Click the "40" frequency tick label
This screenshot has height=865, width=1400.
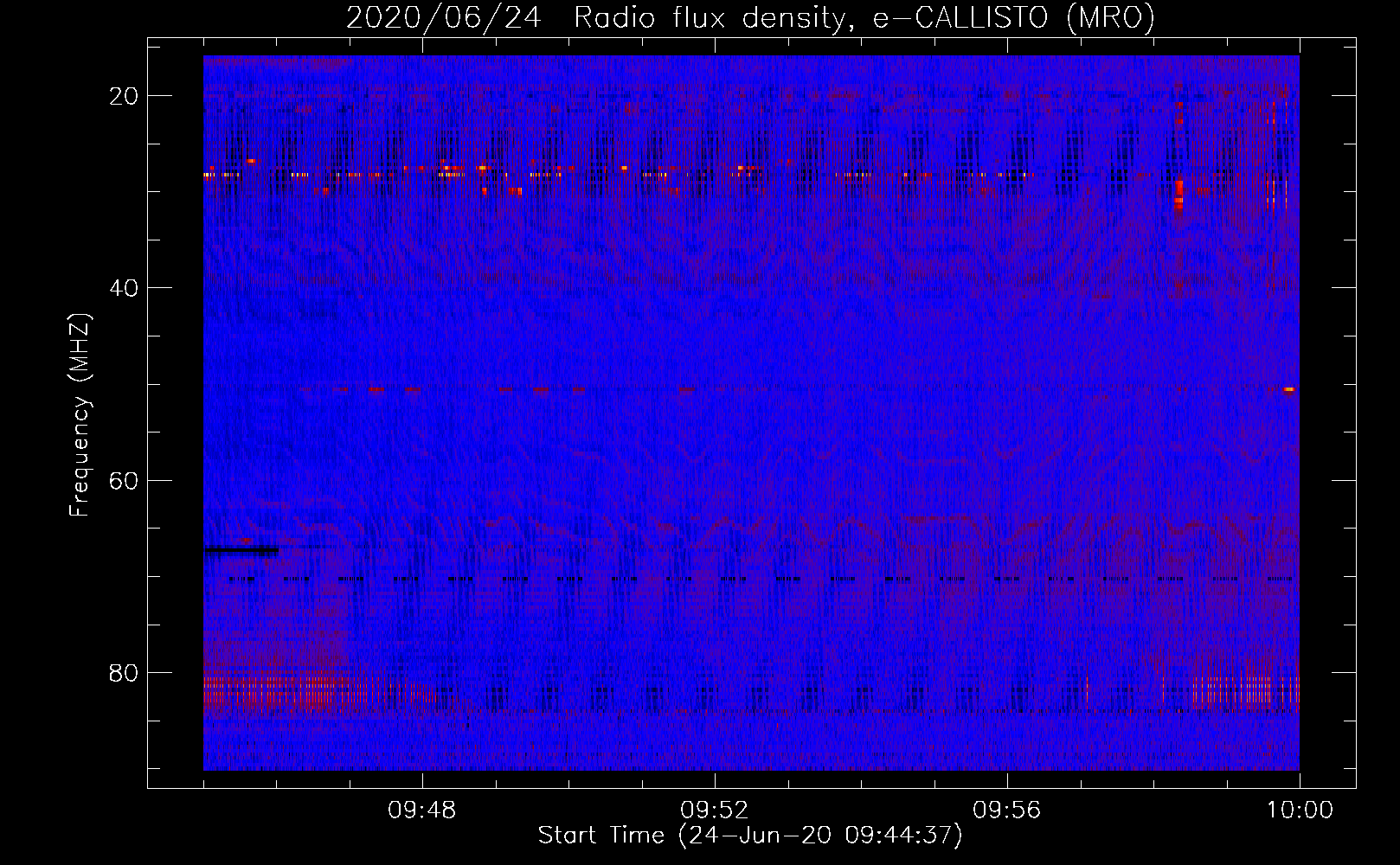125,287
